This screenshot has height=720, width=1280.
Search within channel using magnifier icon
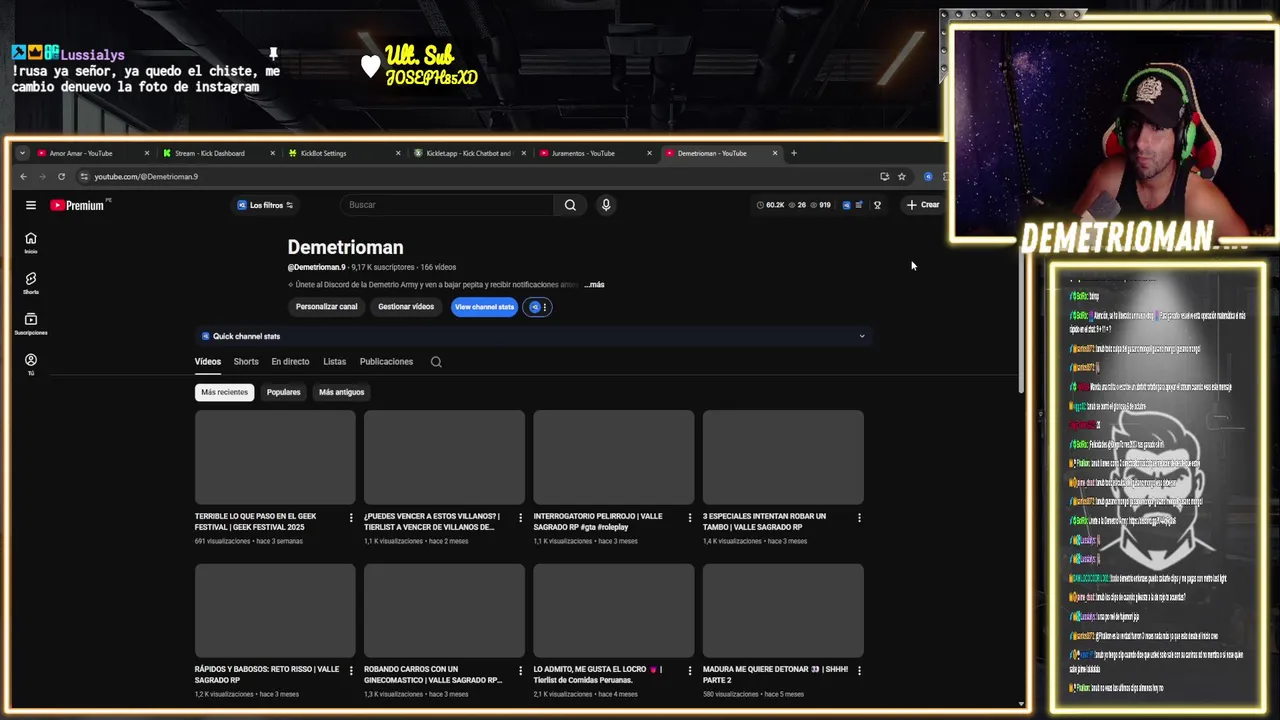[x=436, y=362]
